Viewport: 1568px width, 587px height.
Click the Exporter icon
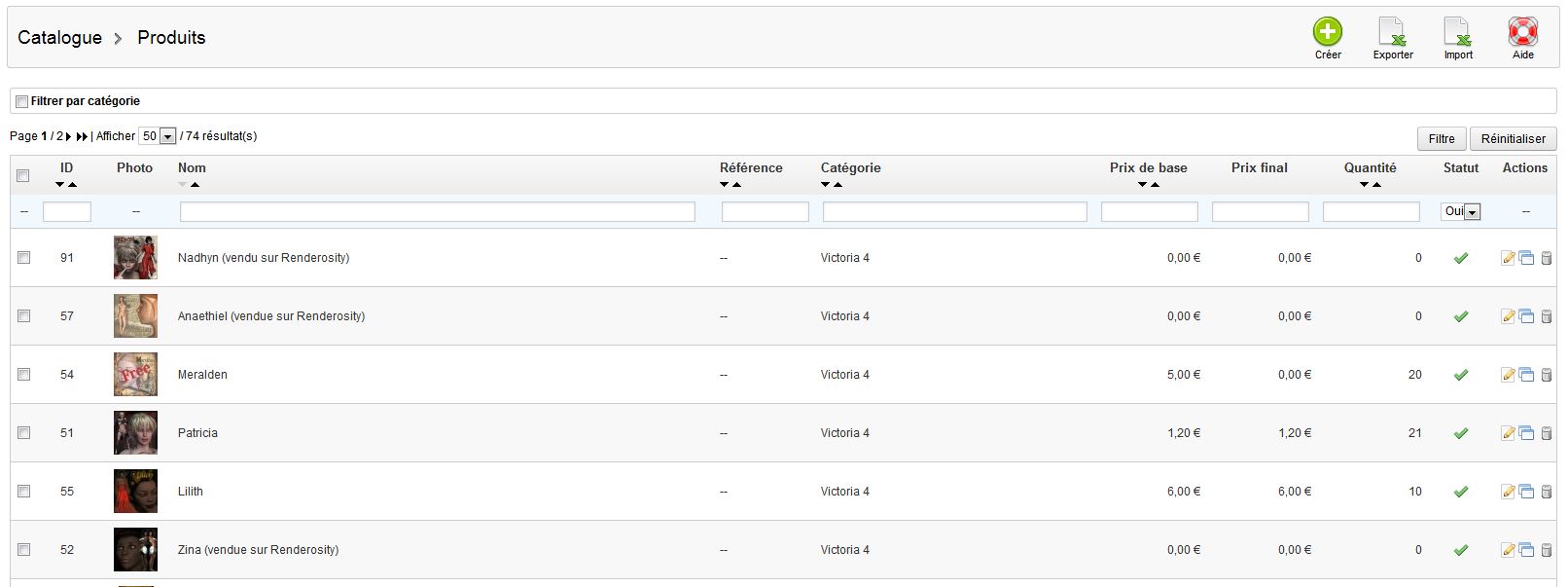(1393, 32)
